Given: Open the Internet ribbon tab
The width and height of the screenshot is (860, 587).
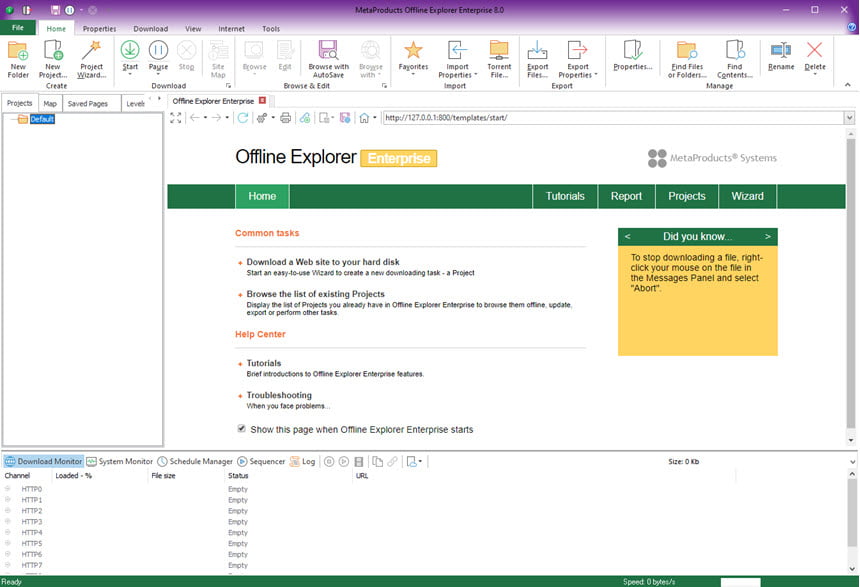Looking at the screenshot, I should pyautogui.click(x=231, y=29).
